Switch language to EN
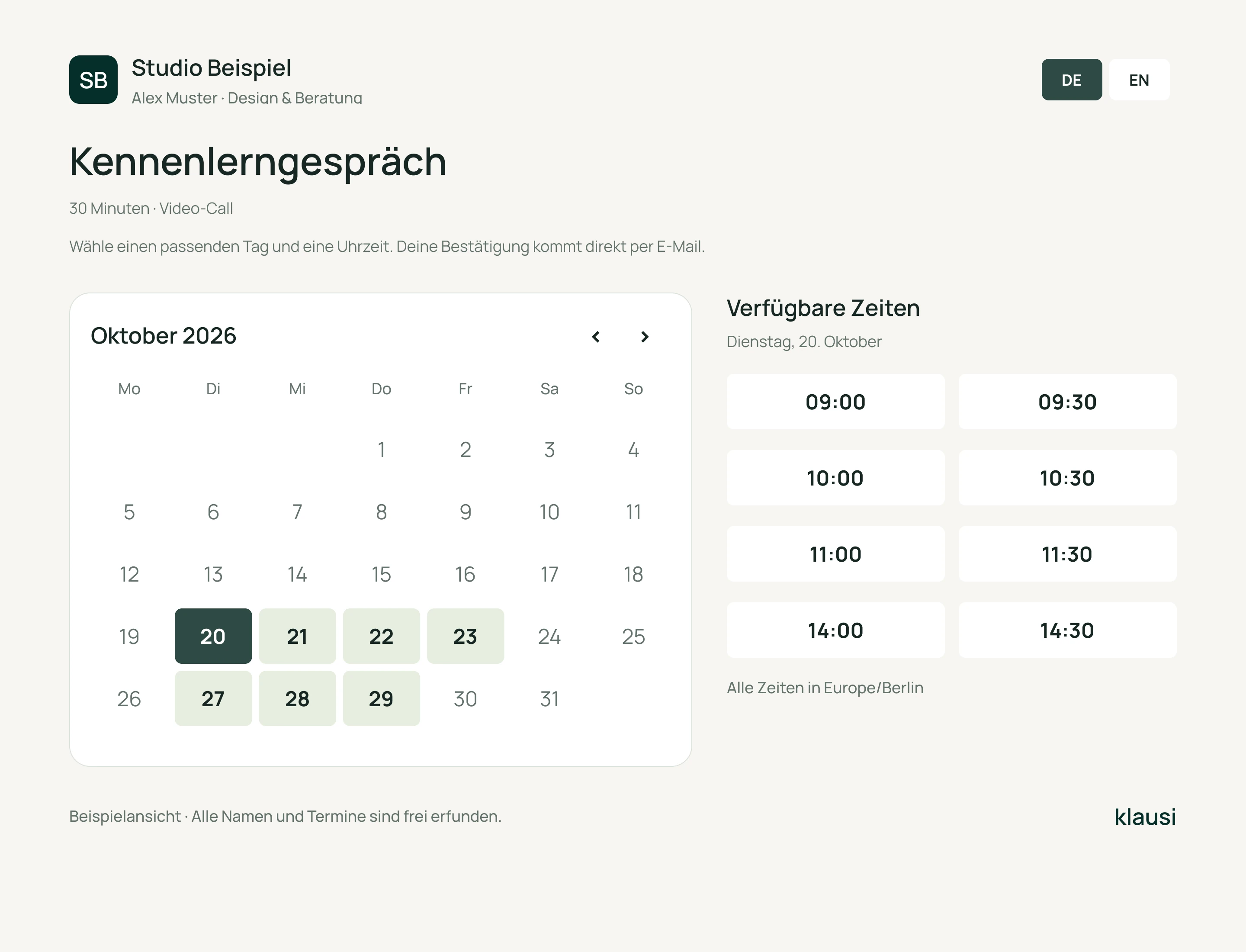The height and width of the screenshot is (952, 1246). (x=1139, y=80)
